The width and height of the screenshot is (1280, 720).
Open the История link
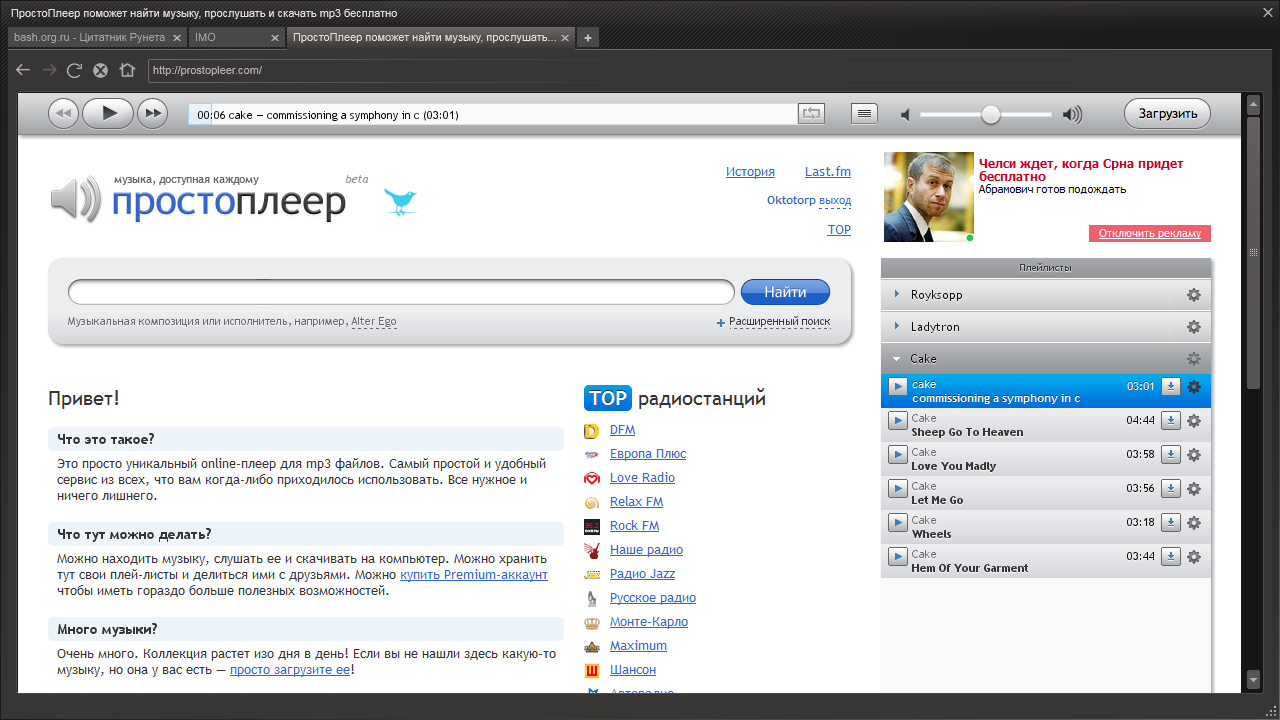pos(750,172)
